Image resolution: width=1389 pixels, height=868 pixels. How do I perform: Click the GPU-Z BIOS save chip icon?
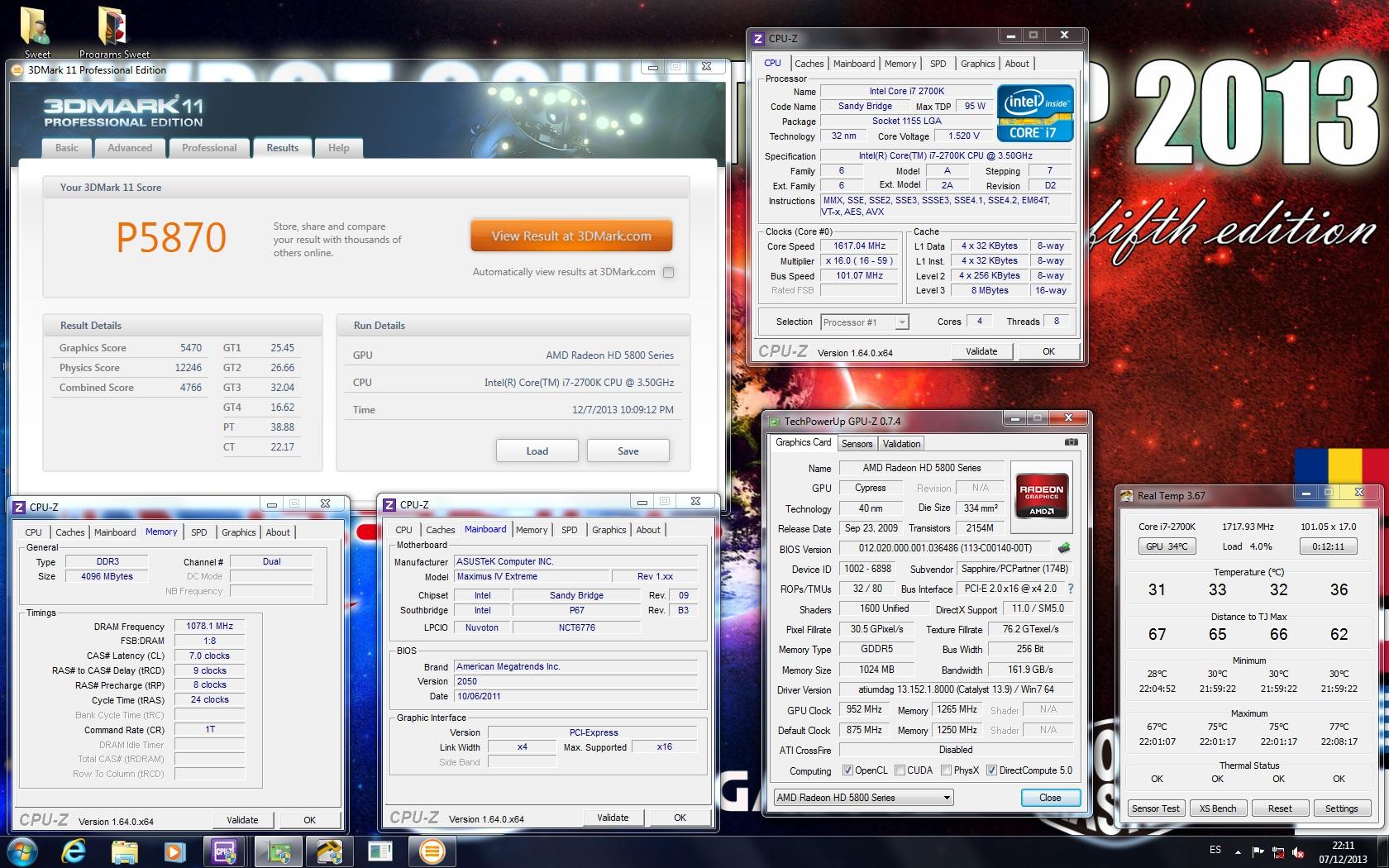[x=1065, y=547]
